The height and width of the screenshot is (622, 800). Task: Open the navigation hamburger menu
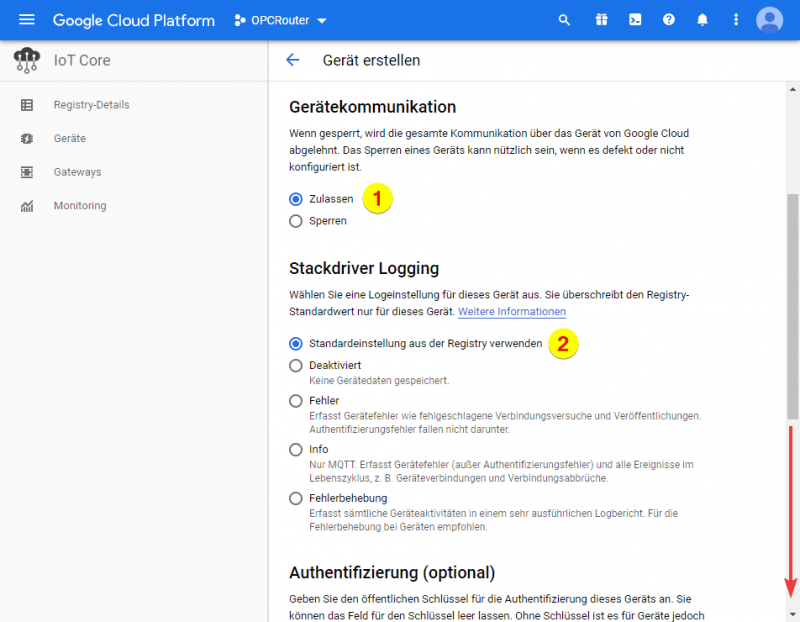(27, 19)
